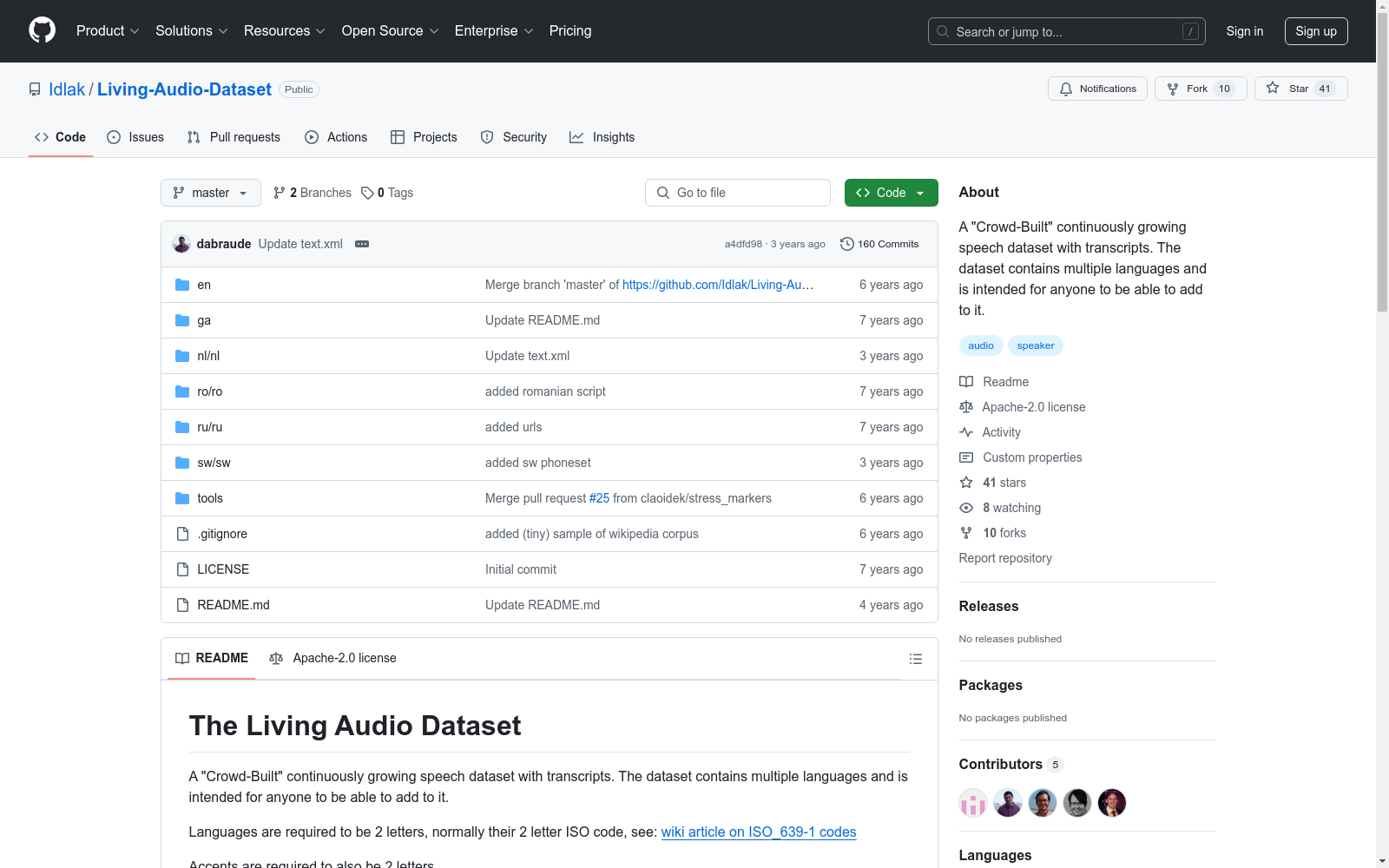Open the README.md file name link
Screen dimensions: 1389x868
tap(234, 605)
